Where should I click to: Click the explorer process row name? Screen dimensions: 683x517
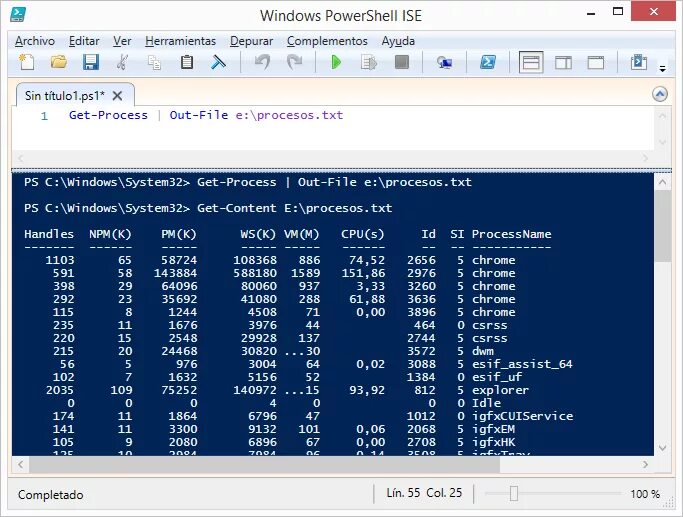coord(500,390)
